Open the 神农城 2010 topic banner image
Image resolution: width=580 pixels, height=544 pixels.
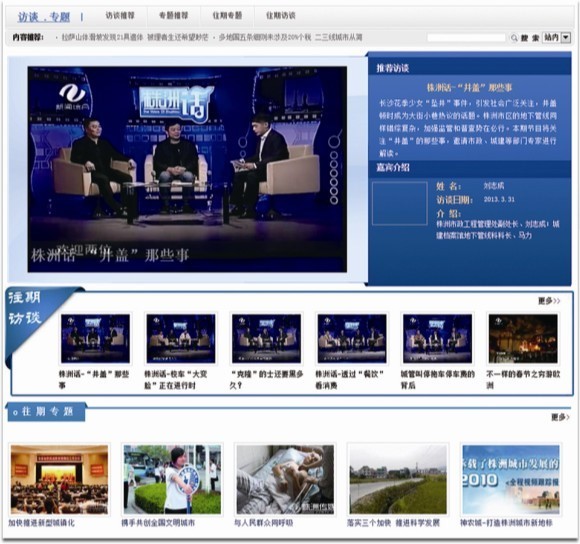511,479
